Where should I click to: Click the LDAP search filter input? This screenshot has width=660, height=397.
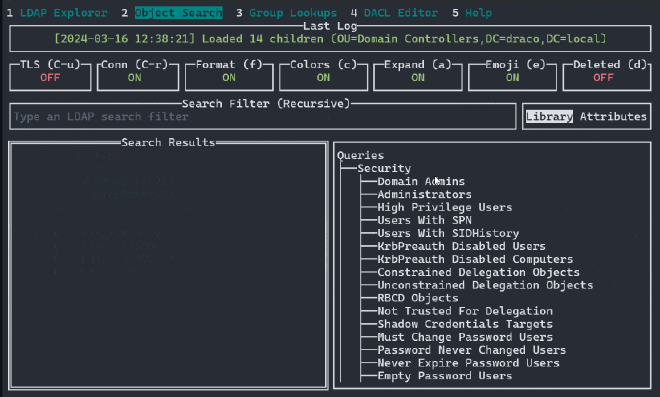(x=263, y=117)
